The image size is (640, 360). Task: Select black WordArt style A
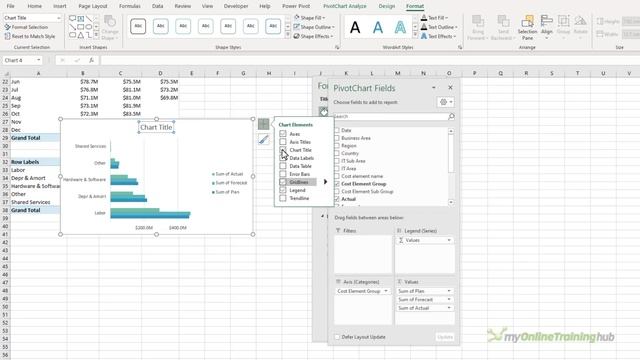tap(355, 28)
